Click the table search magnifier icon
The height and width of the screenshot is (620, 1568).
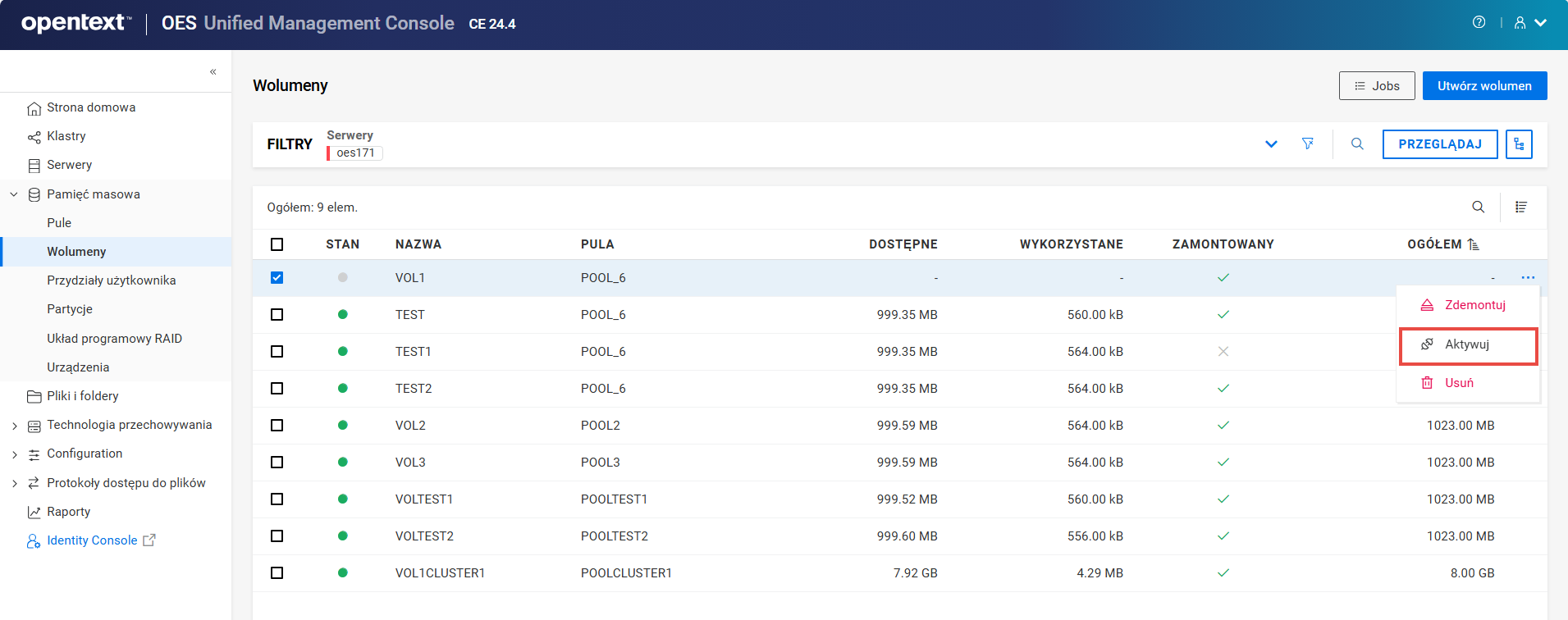(x=1478, y=207)
